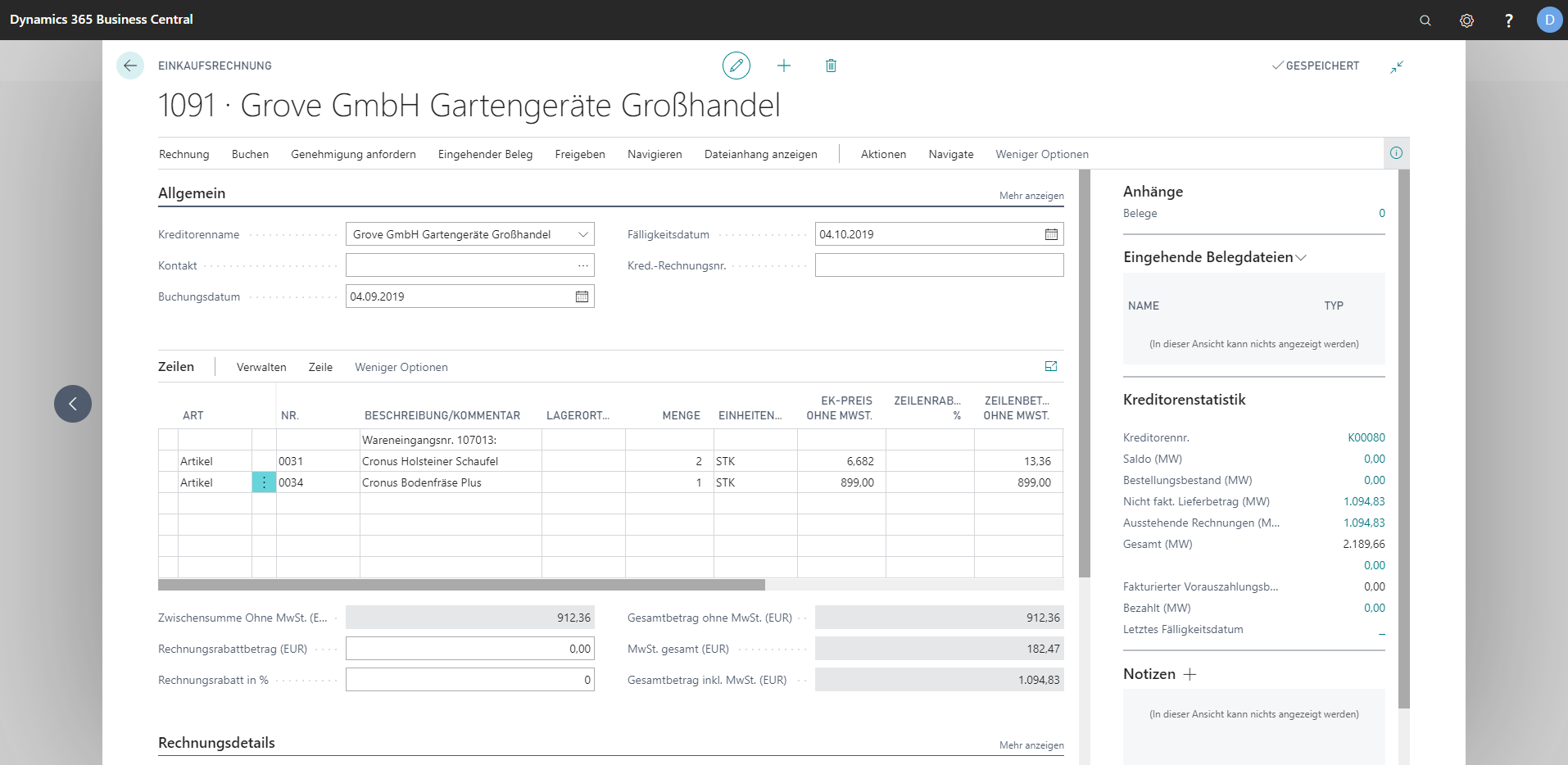Collapse Weniger Optionen in Zeilen toolbar

click(x=401, y=367)
